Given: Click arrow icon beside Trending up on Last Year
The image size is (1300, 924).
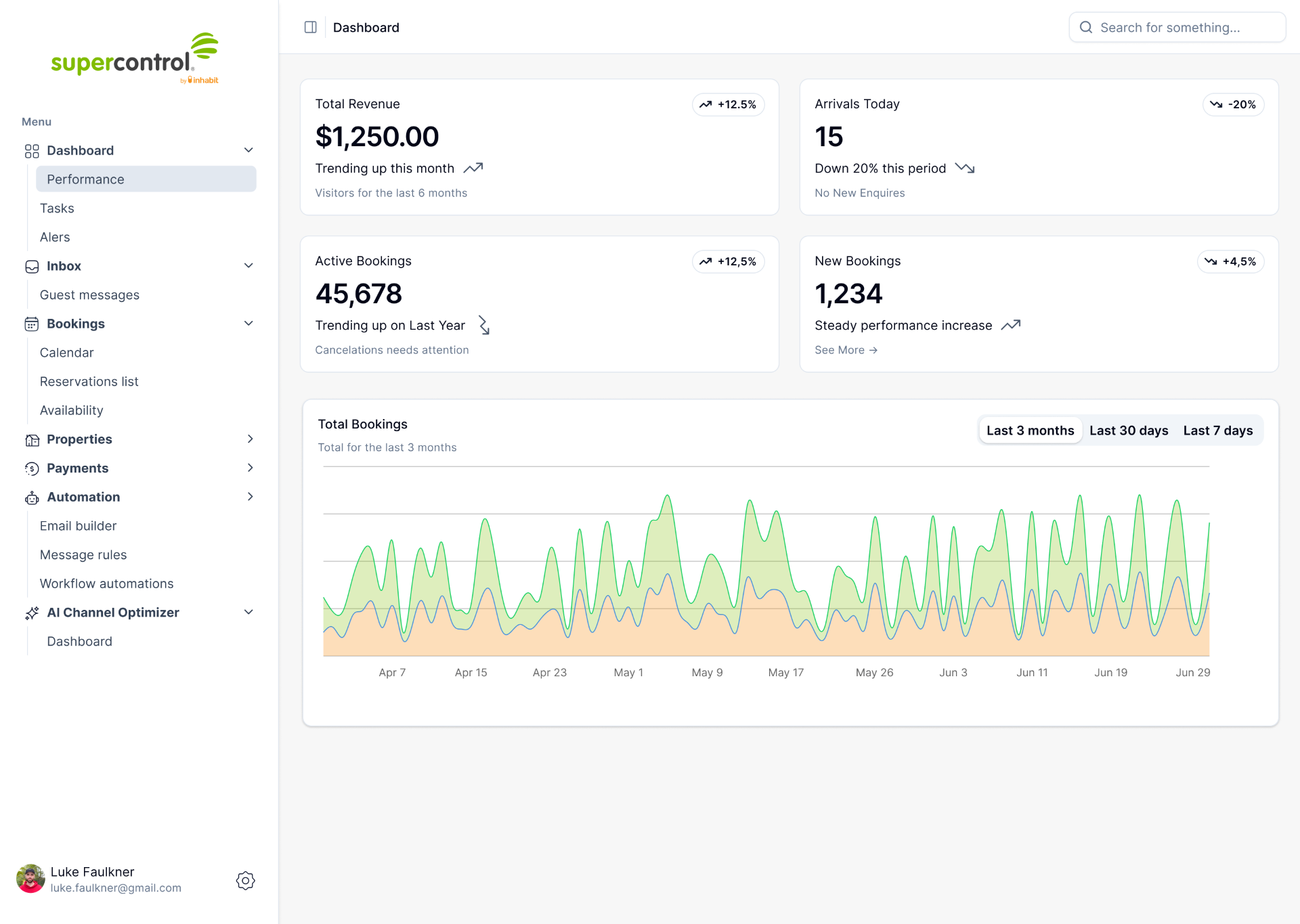Looking at the screenshot, I should click(484, 325).
